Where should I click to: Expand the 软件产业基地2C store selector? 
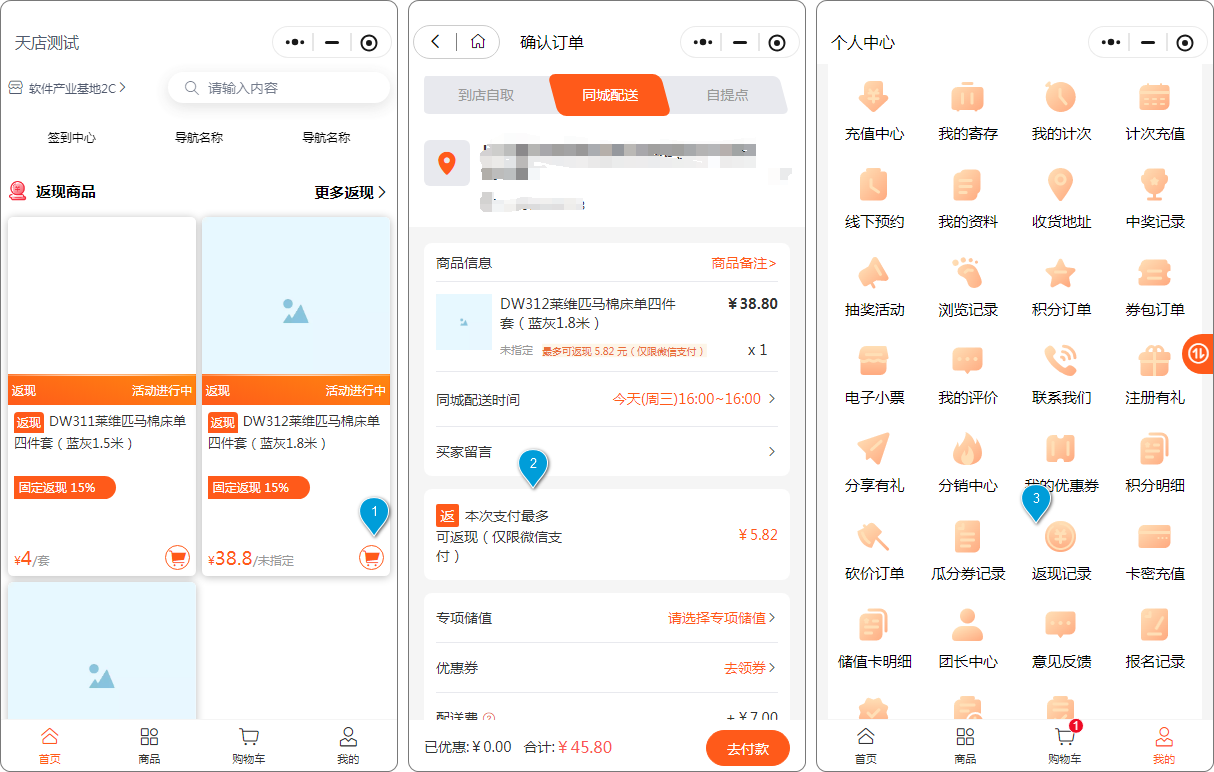coord(68,88)
